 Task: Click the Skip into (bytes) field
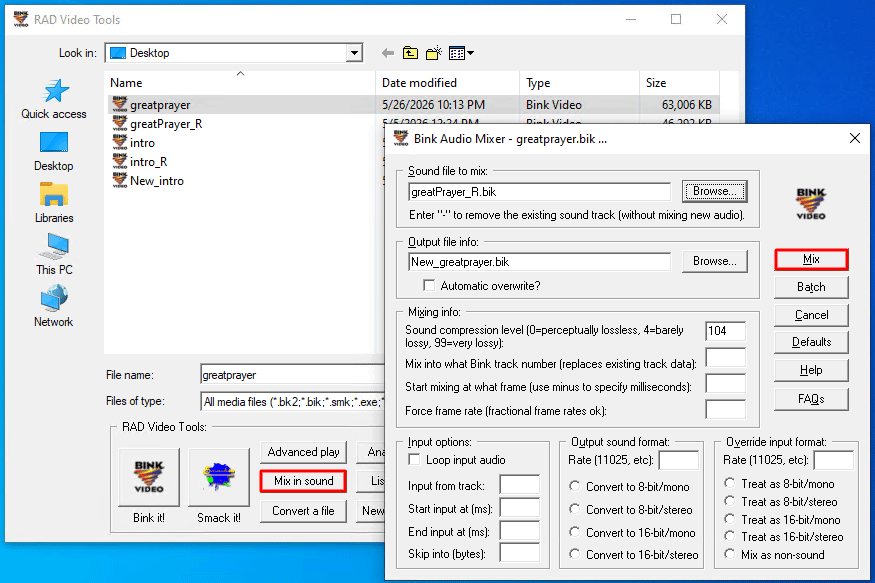(x=520, y=553)
